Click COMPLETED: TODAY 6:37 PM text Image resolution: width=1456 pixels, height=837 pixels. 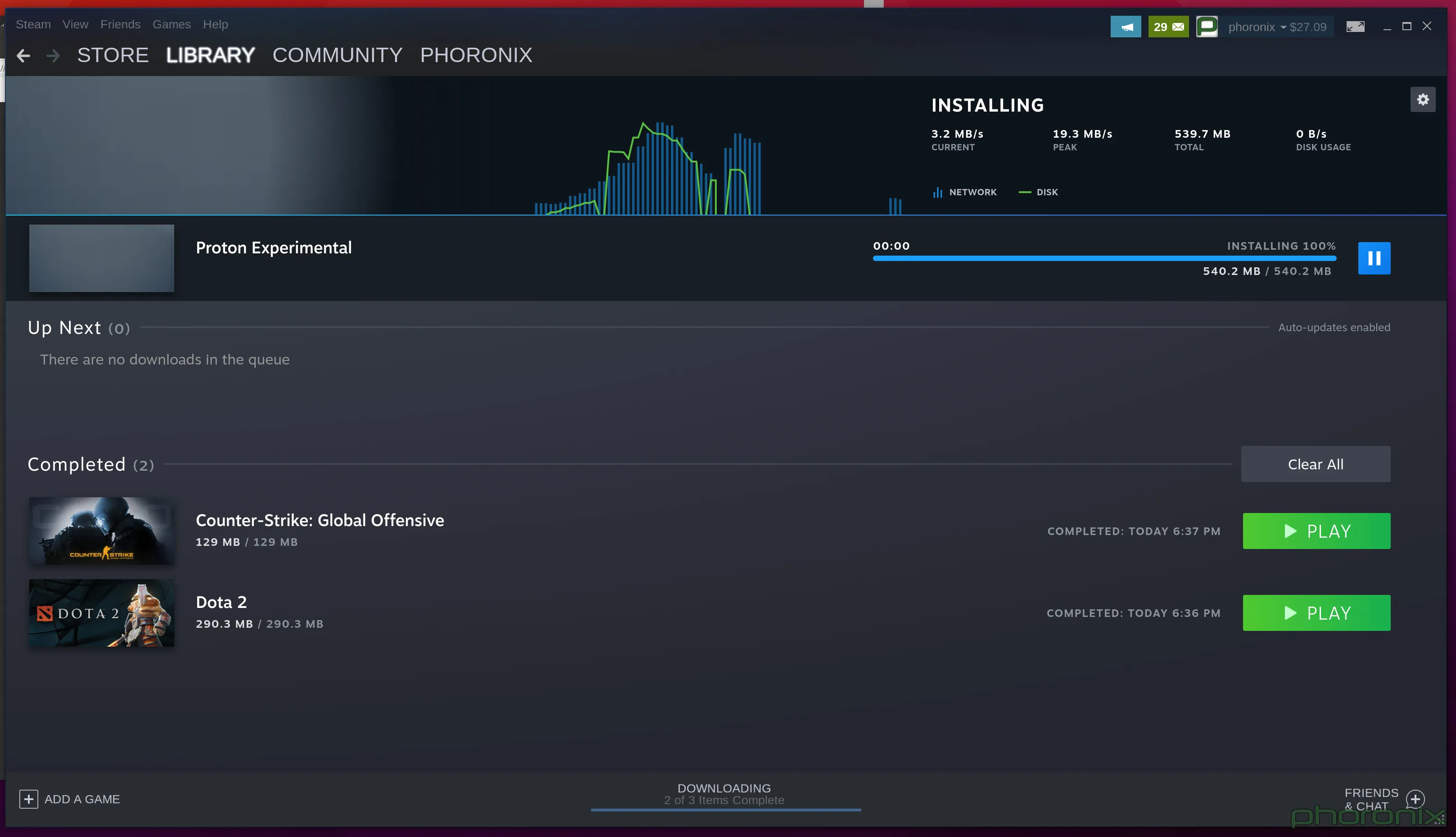click(x=1133, y=531)
